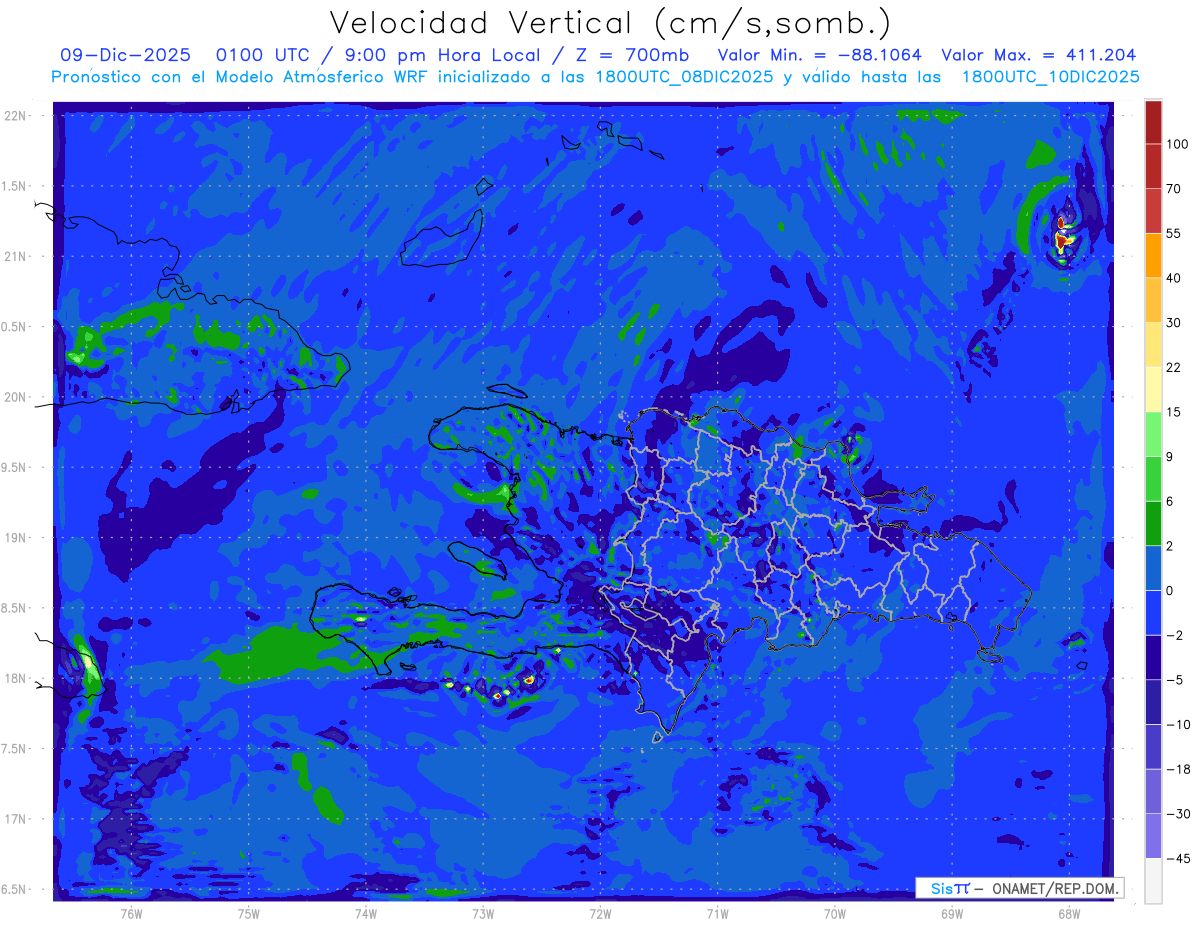
Task: Click the 'Valor Min. = -88.1064' text
Action: 820,55
